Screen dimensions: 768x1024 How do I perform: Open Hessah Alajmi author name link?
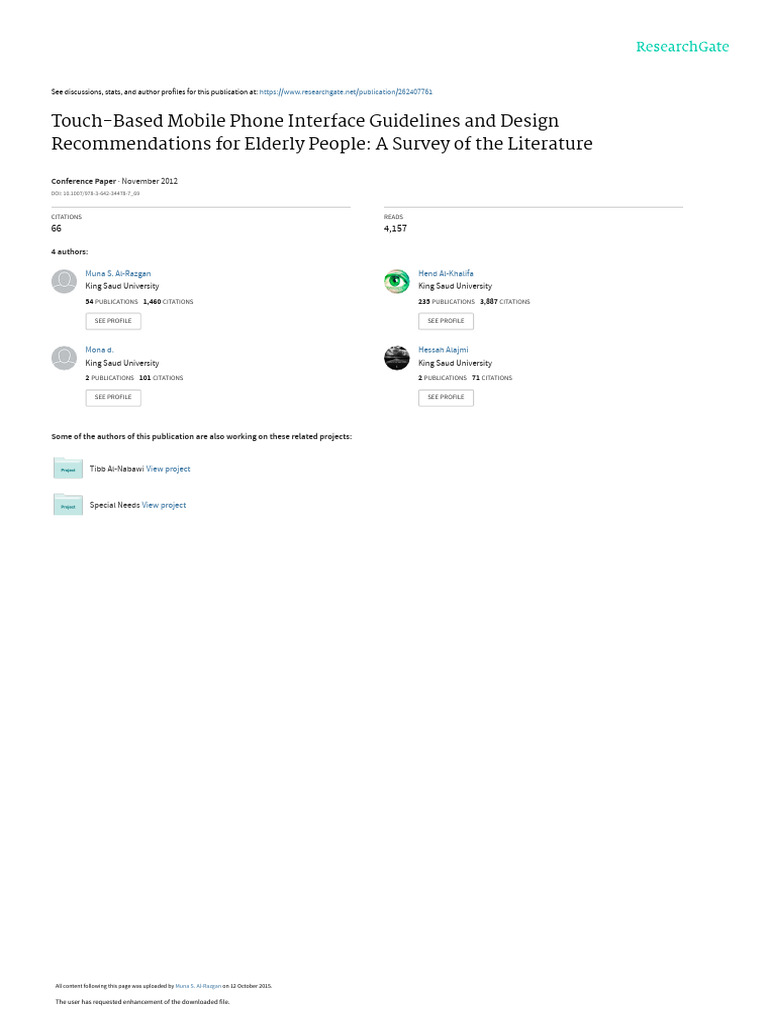pos(443,350)
